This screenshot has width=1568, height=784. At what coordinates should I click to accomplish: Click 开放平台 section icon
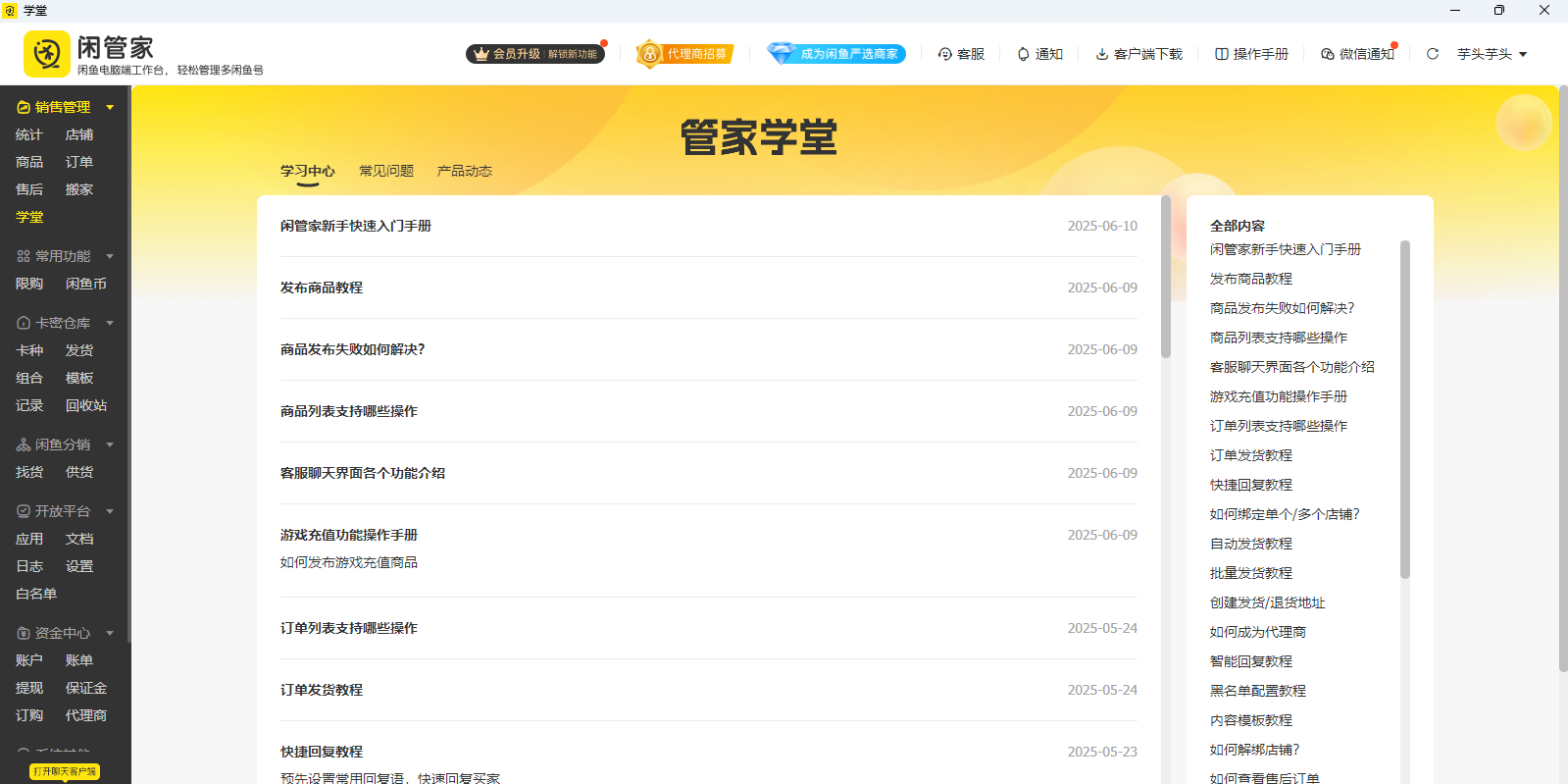[24, 511]
